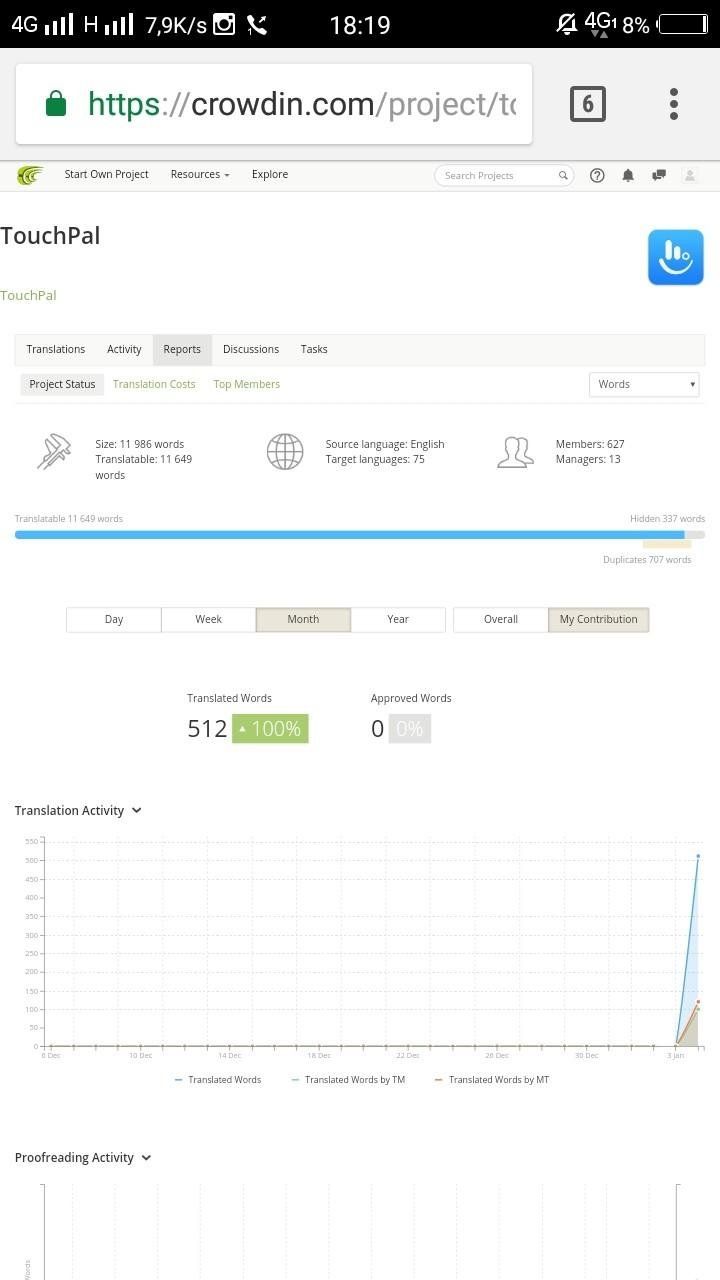The image size is (720, 1280).
Task: Open Start Own Project link
Action: 106,174
